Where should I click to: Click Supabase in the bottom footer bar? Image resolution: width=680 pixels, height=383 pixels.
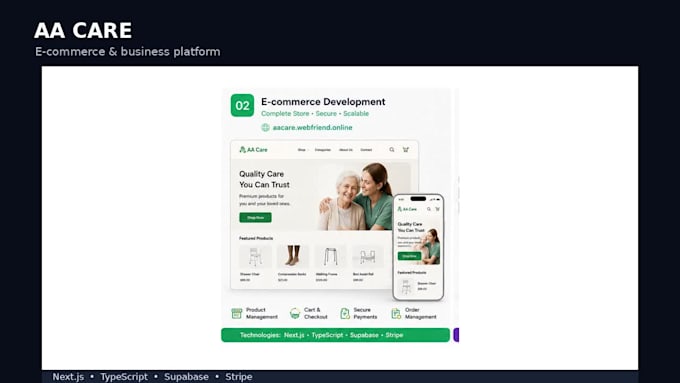click(186, 376)
